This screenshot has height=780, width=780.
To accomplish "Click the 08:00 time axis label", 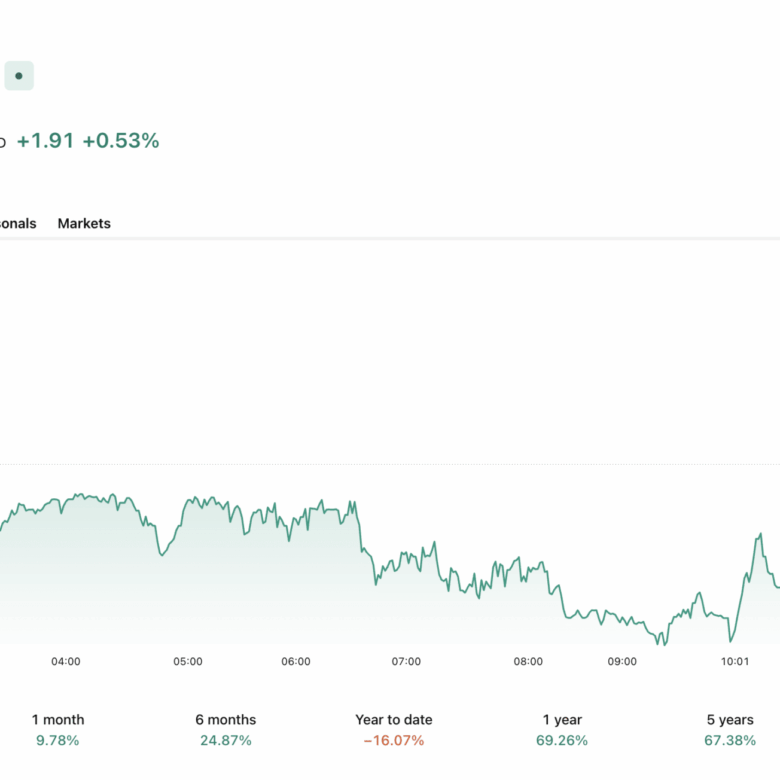I will [528, 661].
